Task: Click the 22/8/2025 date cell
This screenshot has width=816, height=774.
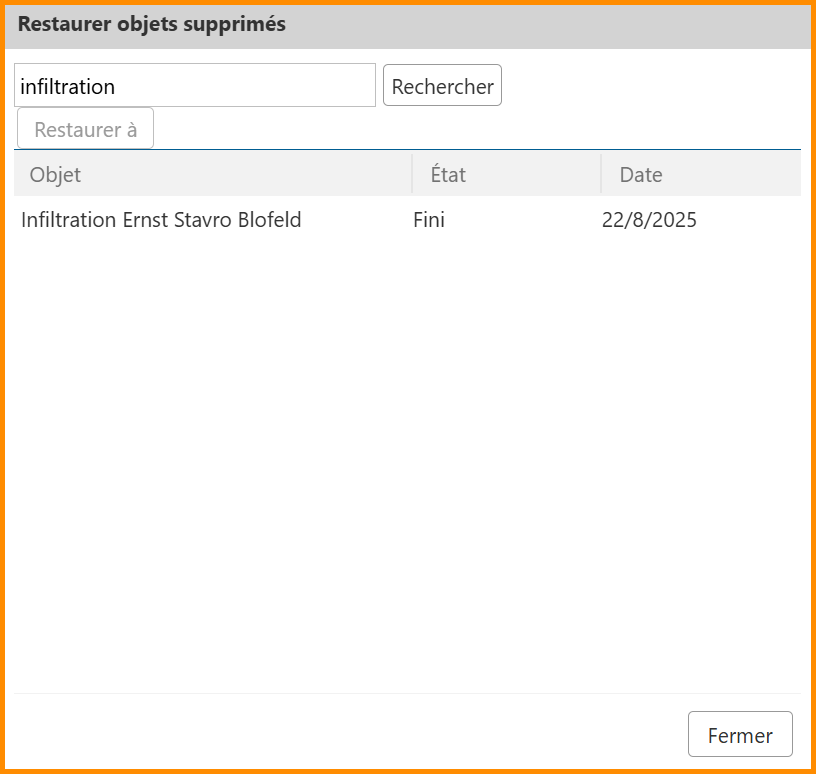Action: click(x=649, y=220)
